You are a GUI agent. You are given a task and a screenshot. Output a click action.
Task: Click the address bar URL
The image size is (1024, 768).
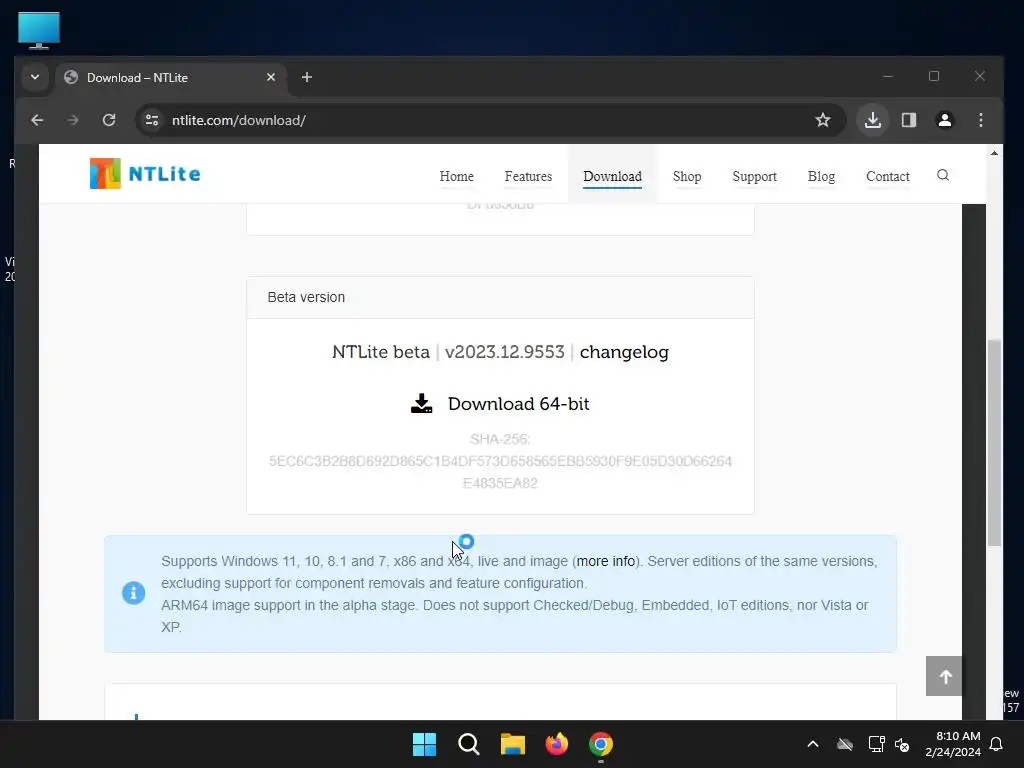click(x=238, y=120)
